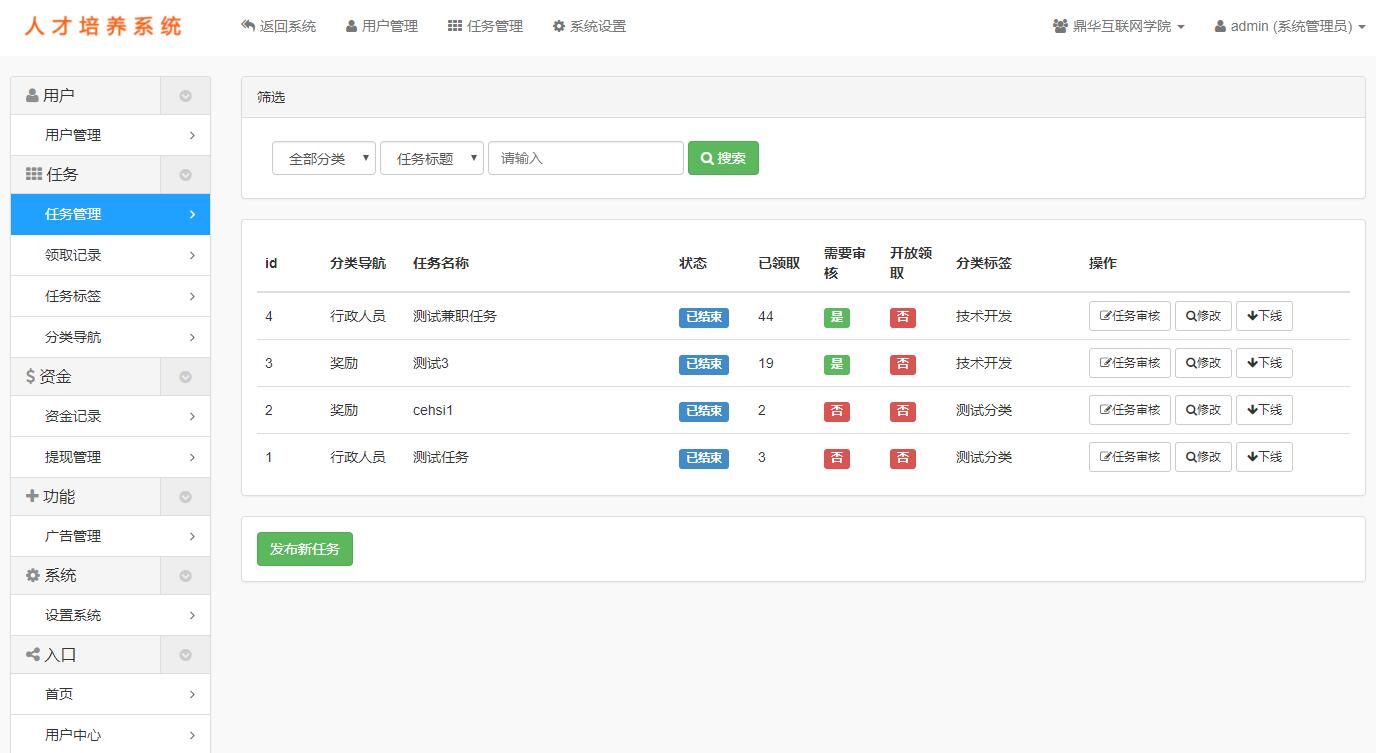Screen dimensions: 1376x753
Task: Click 已领取 count 44
Action: pos(766,316)
